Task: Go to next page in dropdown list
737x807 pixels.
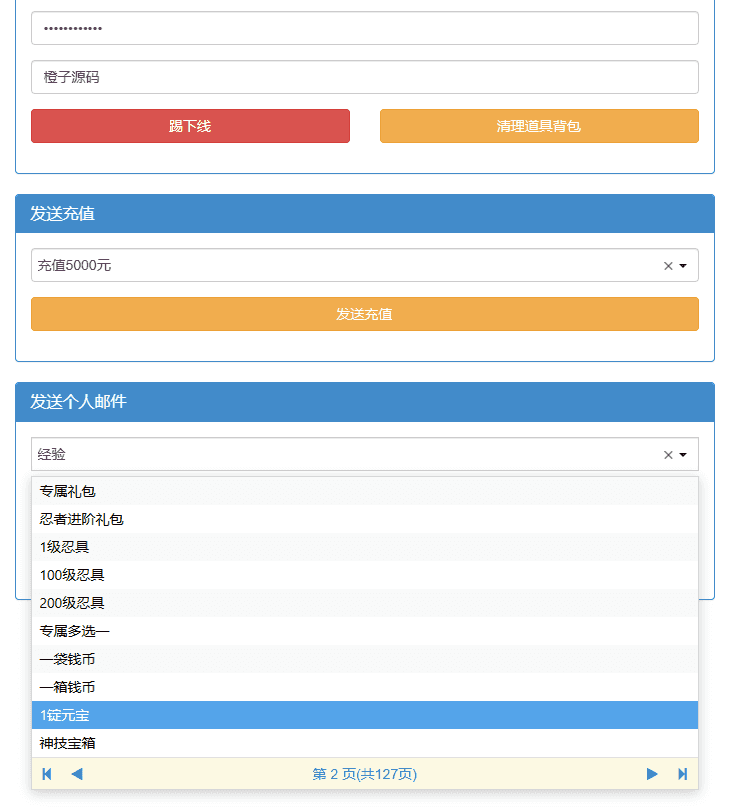Action: tap(652, 774)
